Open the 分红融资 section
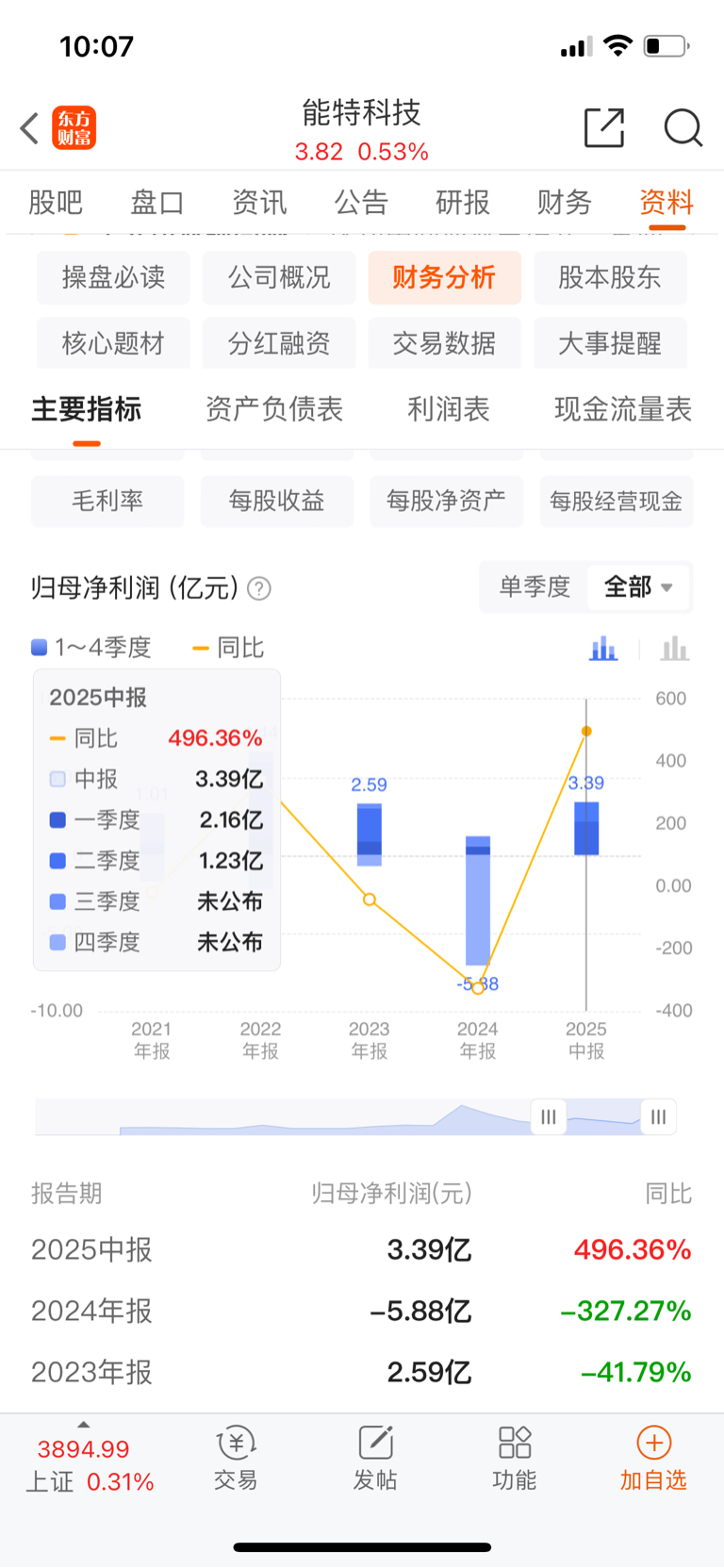Image resolution: width=724 pixels, height=1568 pixels. pyautogui.click(x=279, y=343)
